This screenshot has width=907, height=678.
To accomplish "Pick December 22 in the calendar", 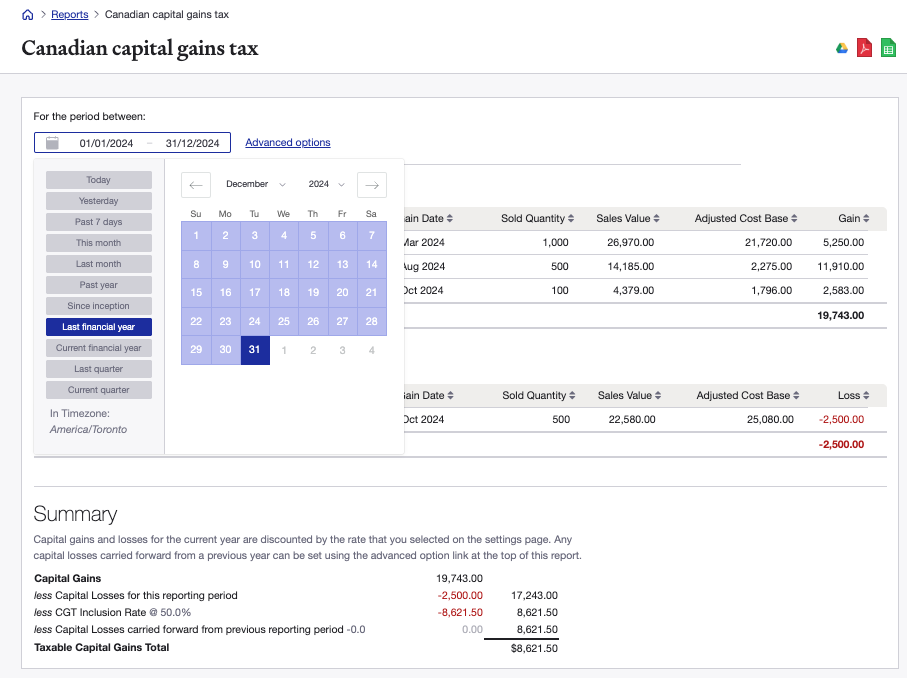I will pyautogui.click(x=196, y=322).
